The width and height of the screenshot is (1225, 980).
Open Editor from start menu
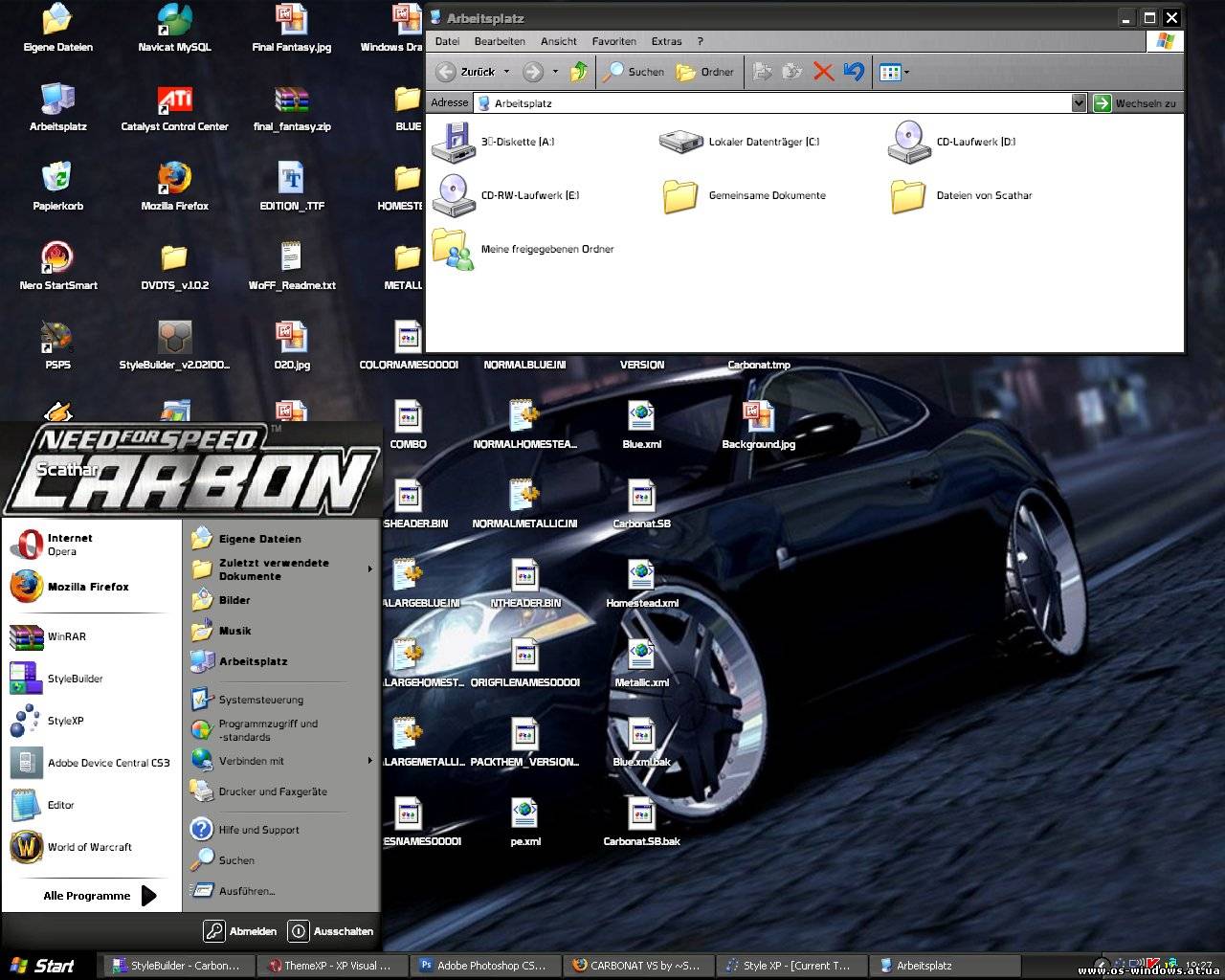tap(92, 805)
